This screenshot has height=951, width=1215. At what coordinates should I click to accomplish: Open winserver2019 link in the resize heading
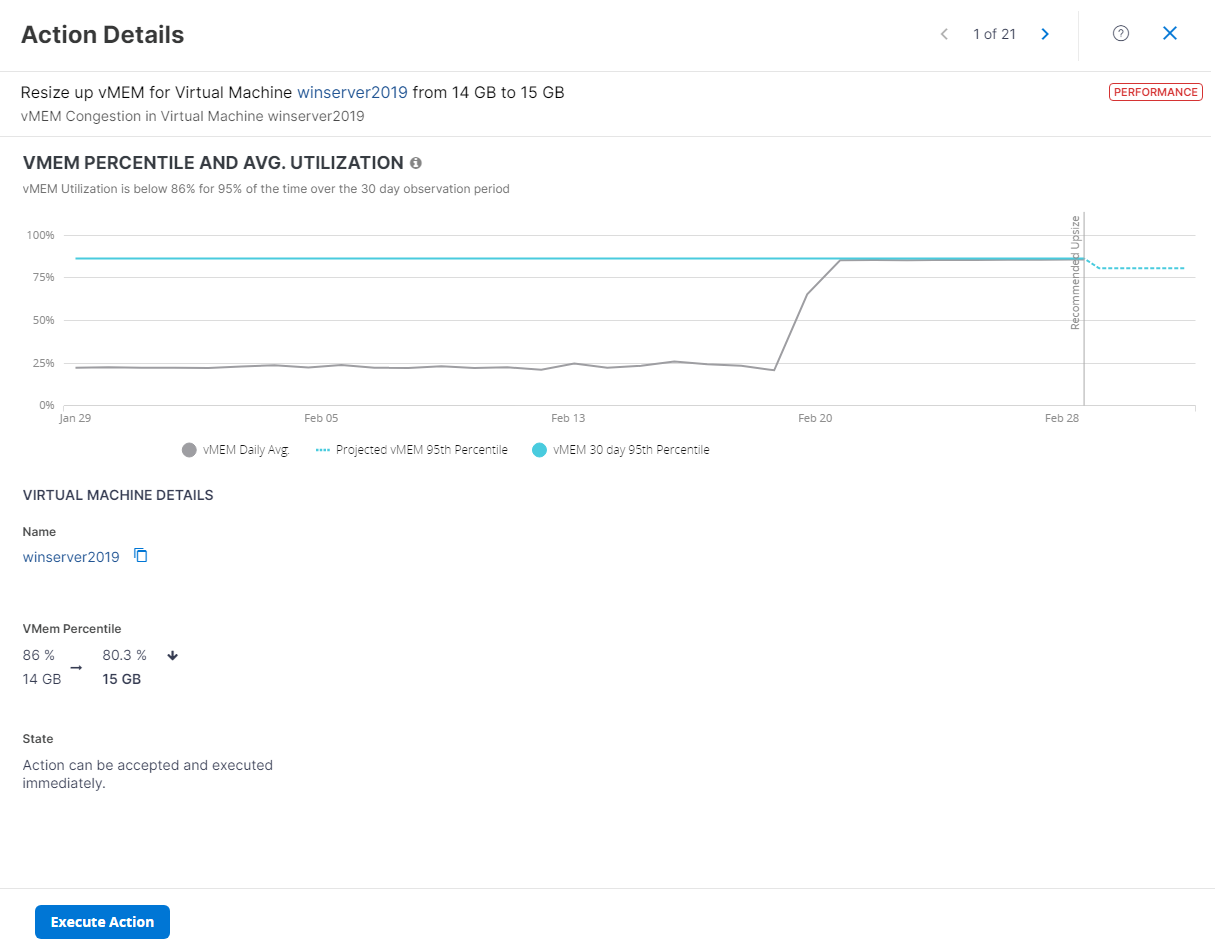click(x=352, y=92)
